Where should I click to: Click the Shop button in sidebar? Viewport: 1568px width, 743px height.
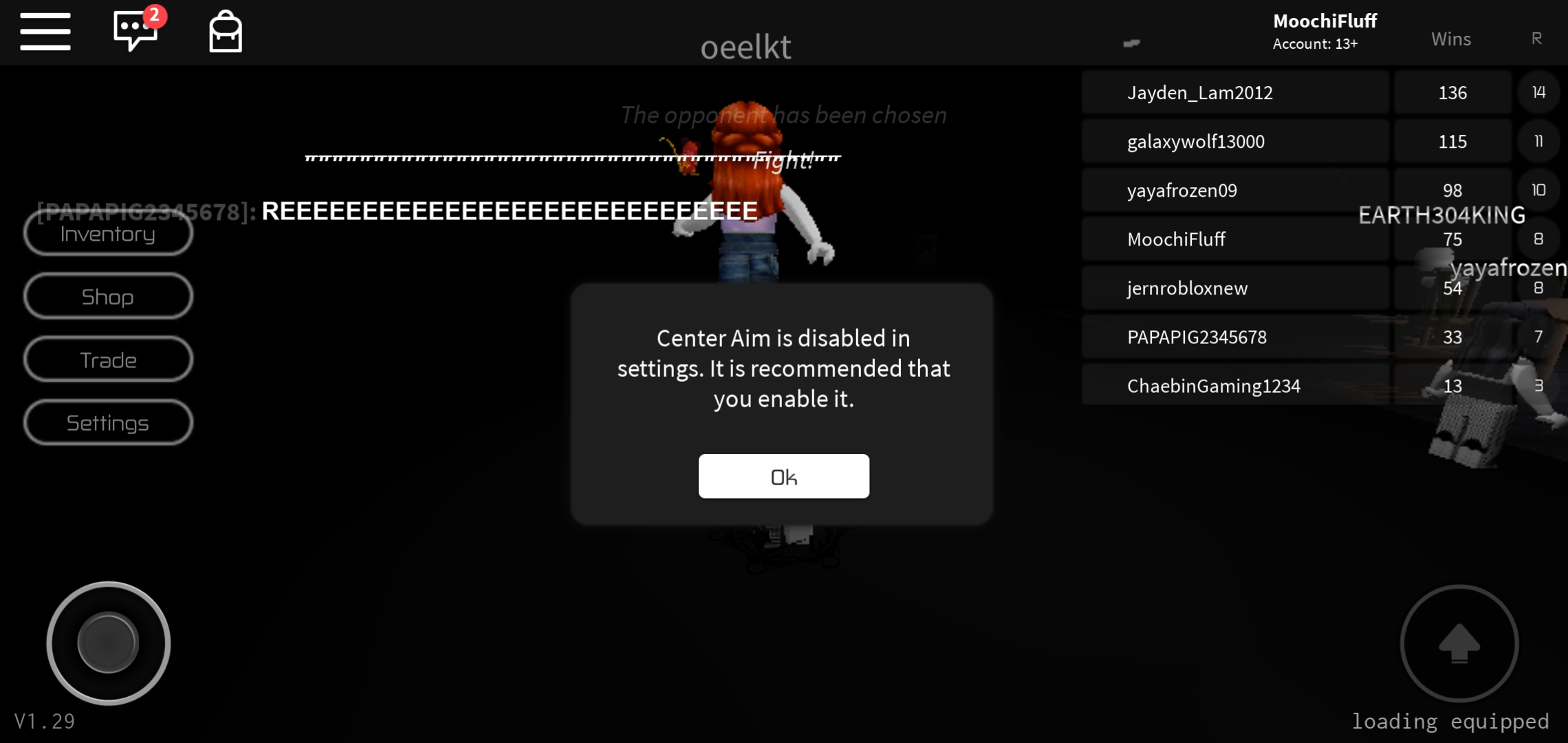(x=107, y=297)
